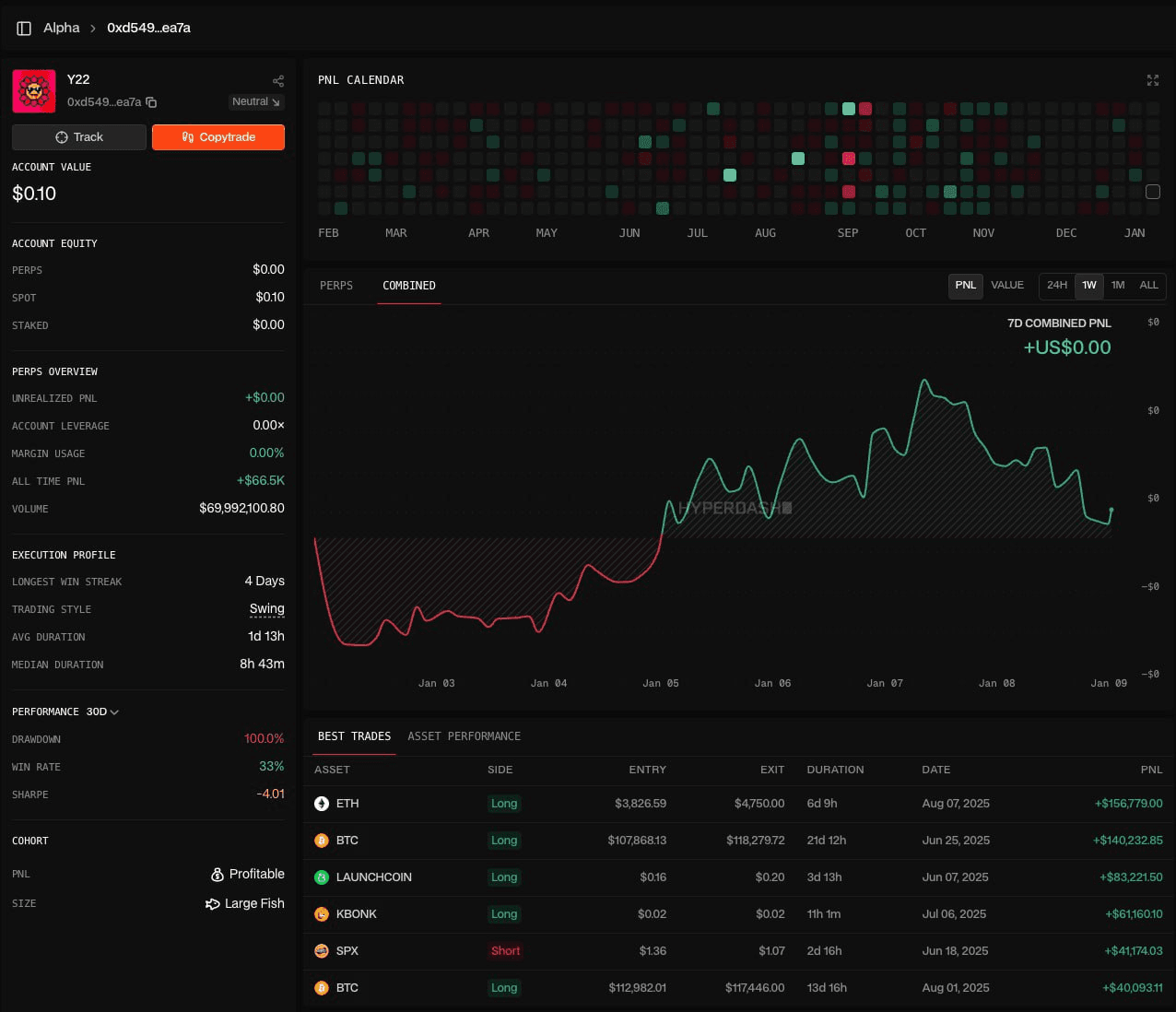
Task: Click the Profitable PNL badge icon
Action: [218, 874]
